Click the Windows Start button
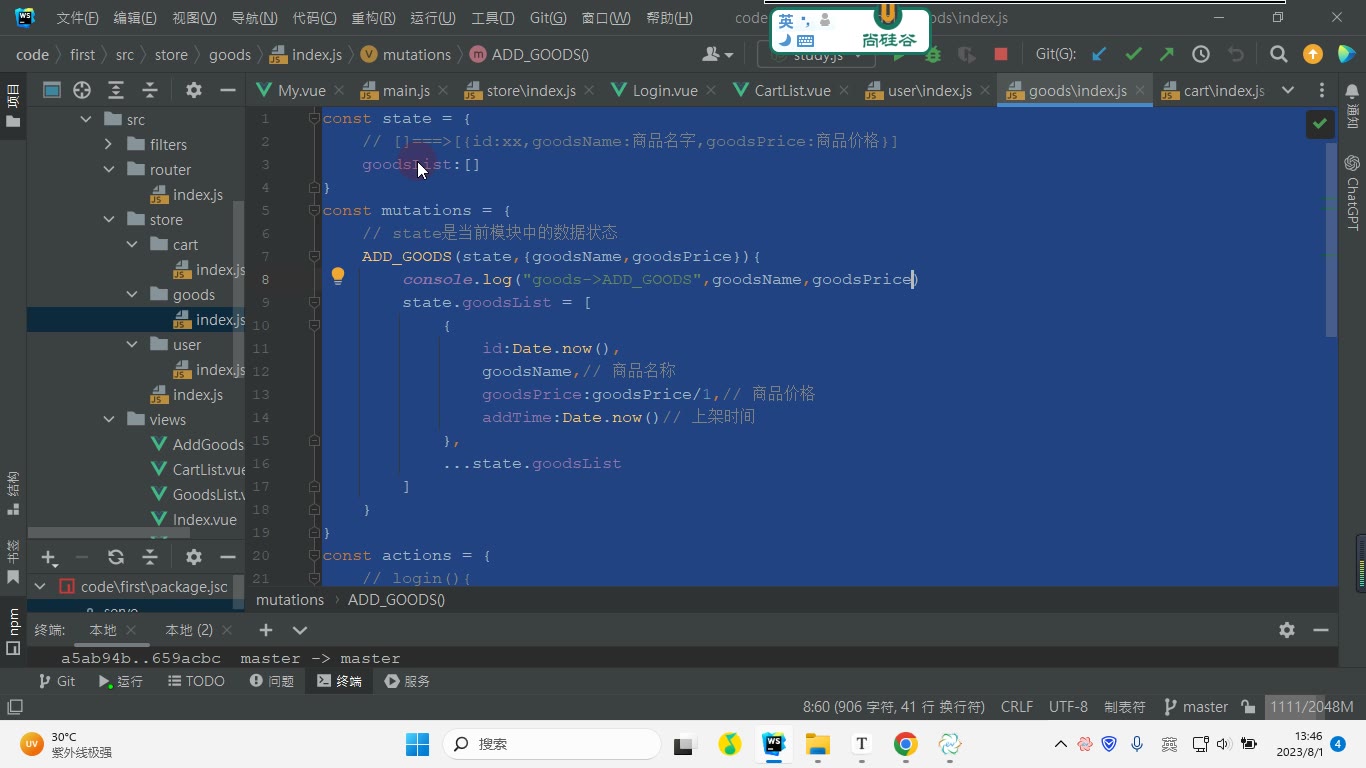Screen dimensions: 1366x768 pyautogui.click(x=417, y=744)
